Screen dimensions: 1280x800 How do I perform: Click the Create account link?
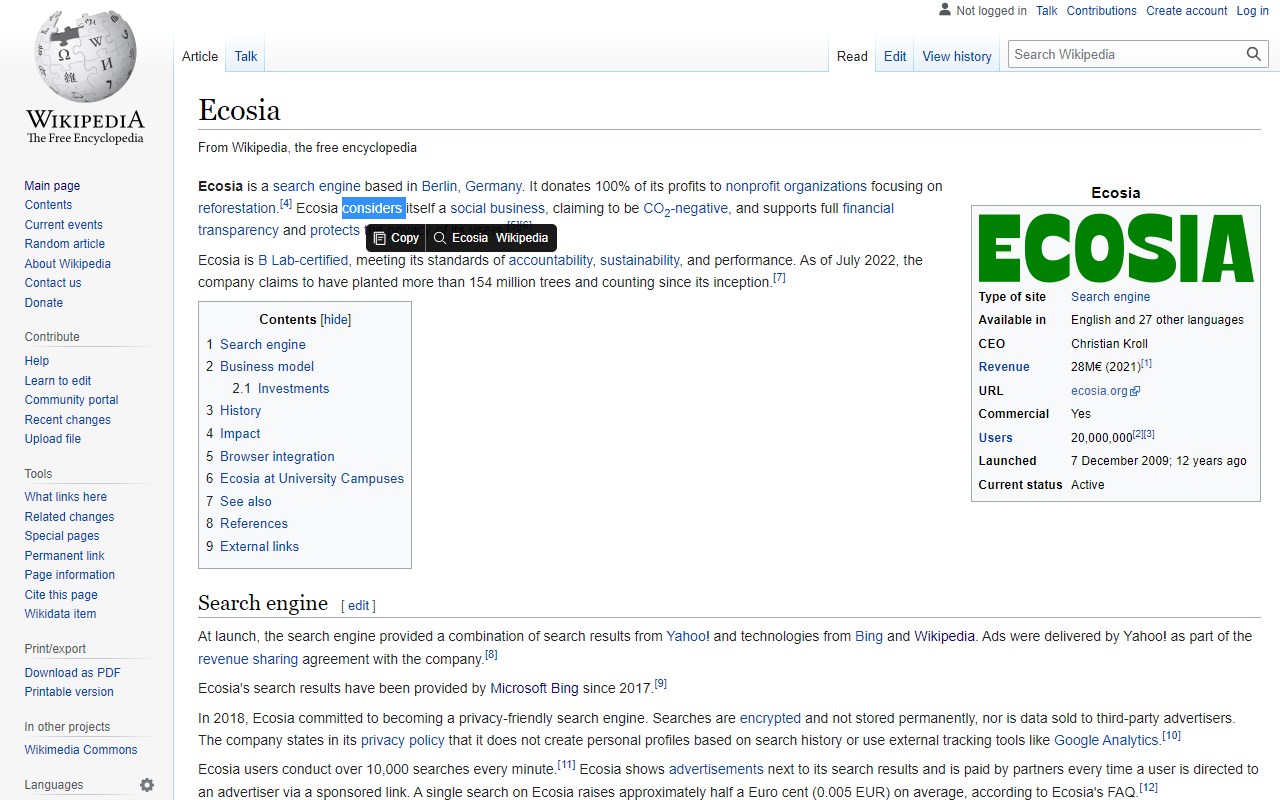[x=1187, y=11]
